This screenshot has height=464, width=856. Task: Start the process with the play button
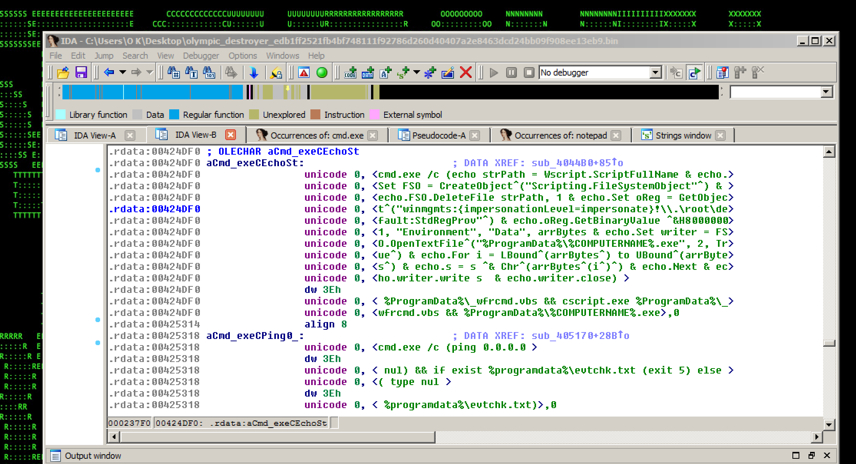494,73
